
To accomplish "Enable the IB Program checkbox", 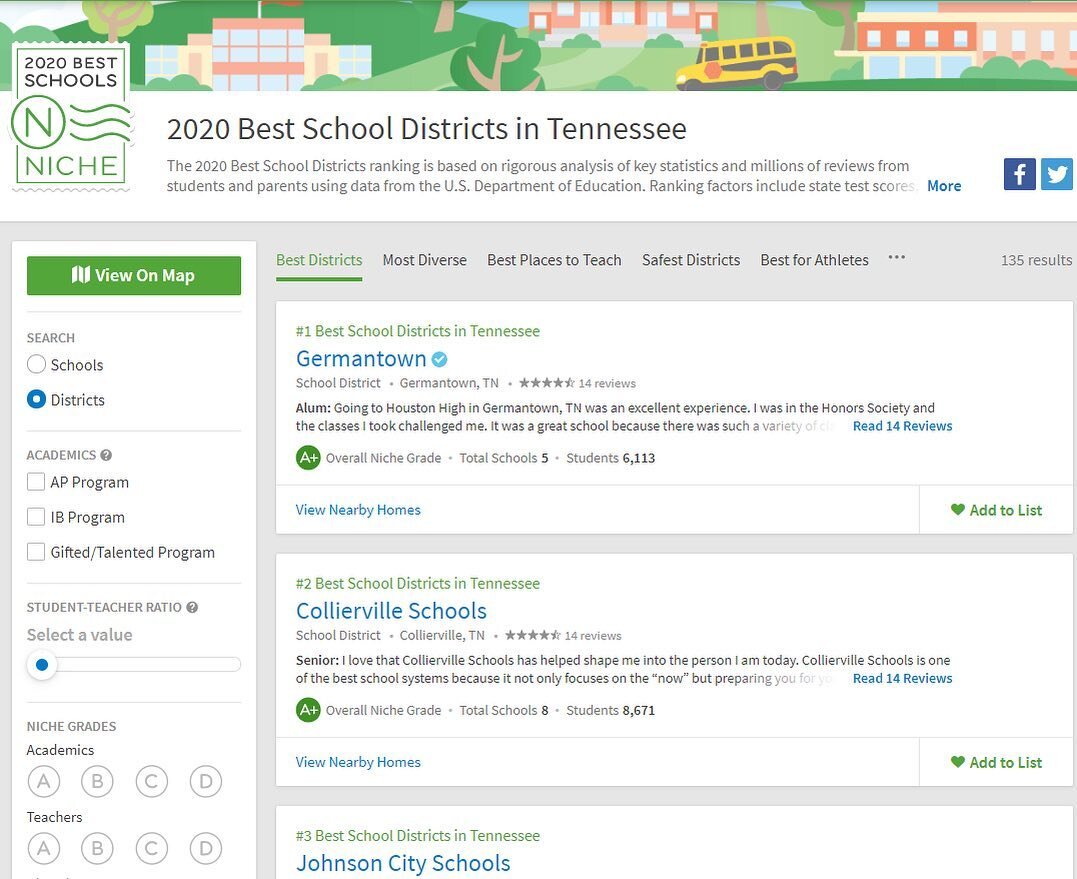I will click(x=36, y=517).
